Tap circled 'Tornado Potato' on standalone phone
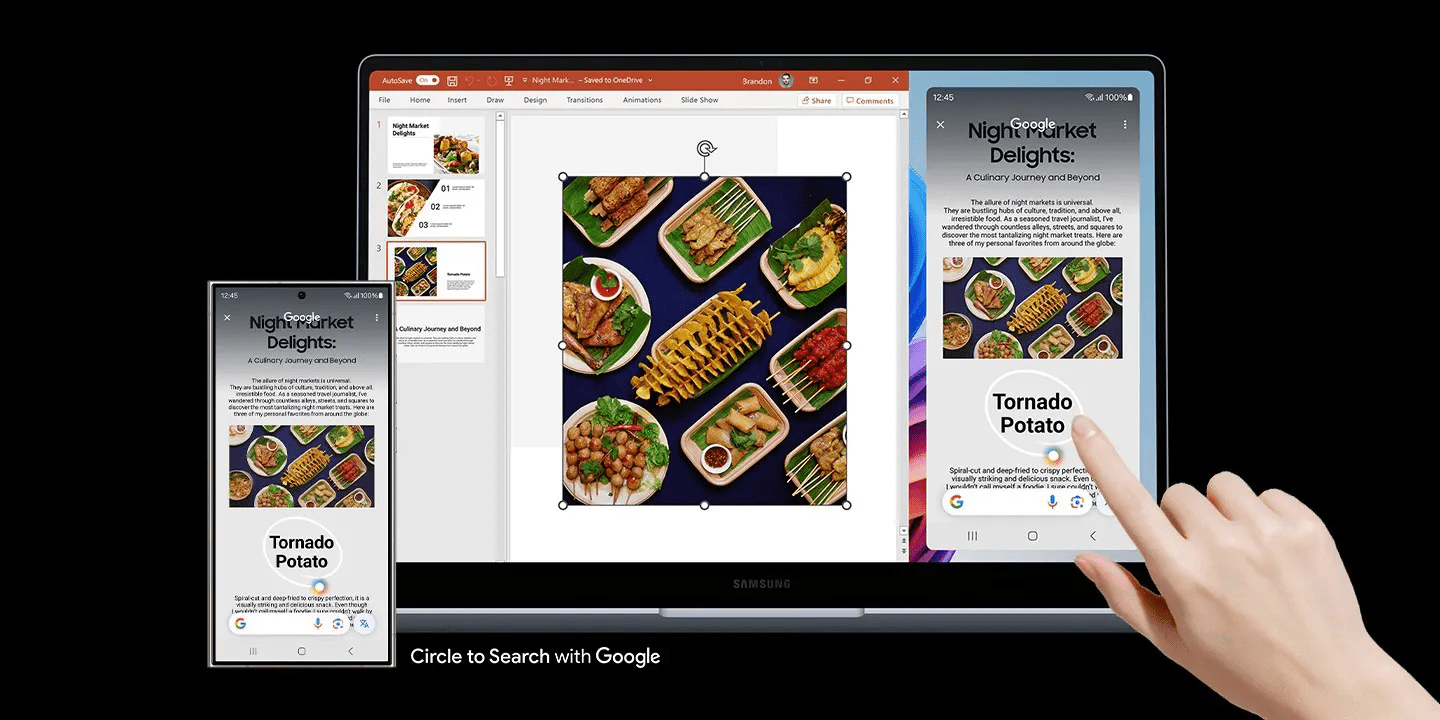Image resolution: width=1440 pixels, height=720 pixels. [302, 551]
